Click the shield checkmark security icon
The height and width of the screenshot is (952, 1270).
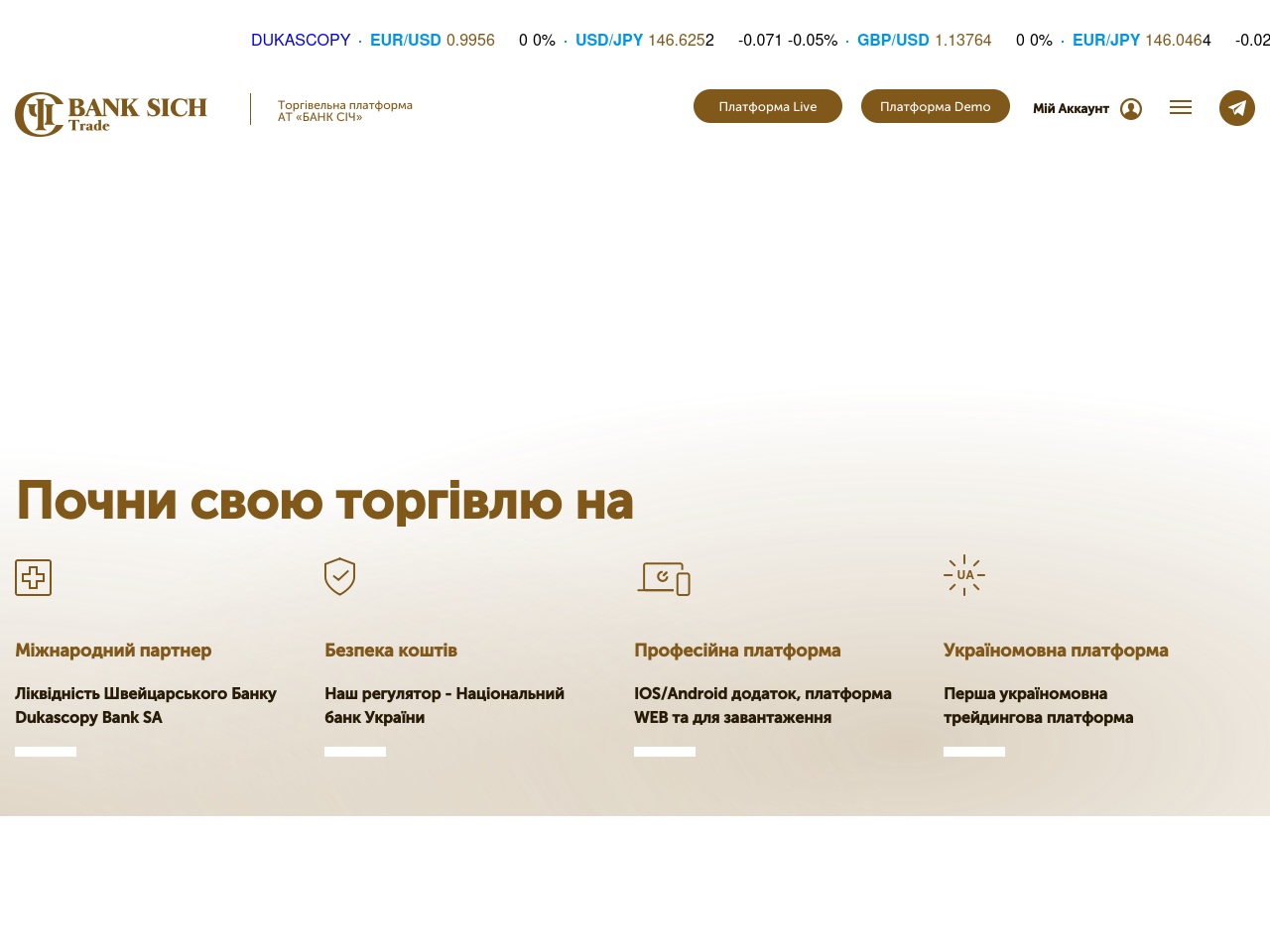[340, 576]
